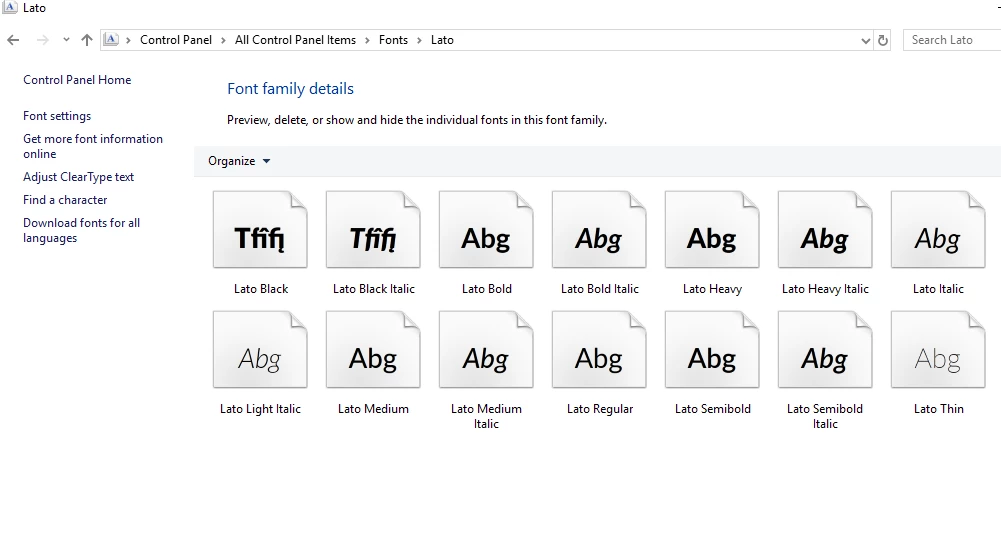This screenshot has width=1001, height=541.
Task: Navigate to Control Panel breadcrumb
Action: (x=176, y=40)
